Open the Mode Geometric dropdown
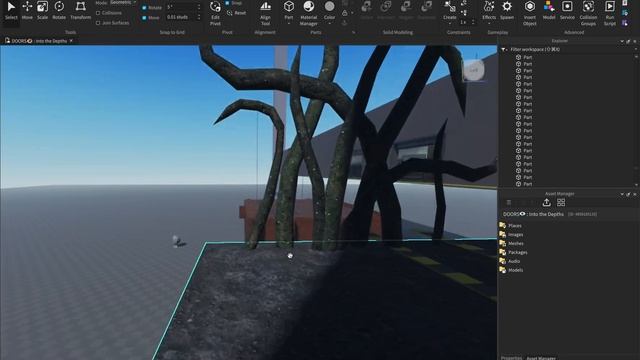Image resolution: width=640 pixels, height=360 pixels. click(x=123, y=2)
